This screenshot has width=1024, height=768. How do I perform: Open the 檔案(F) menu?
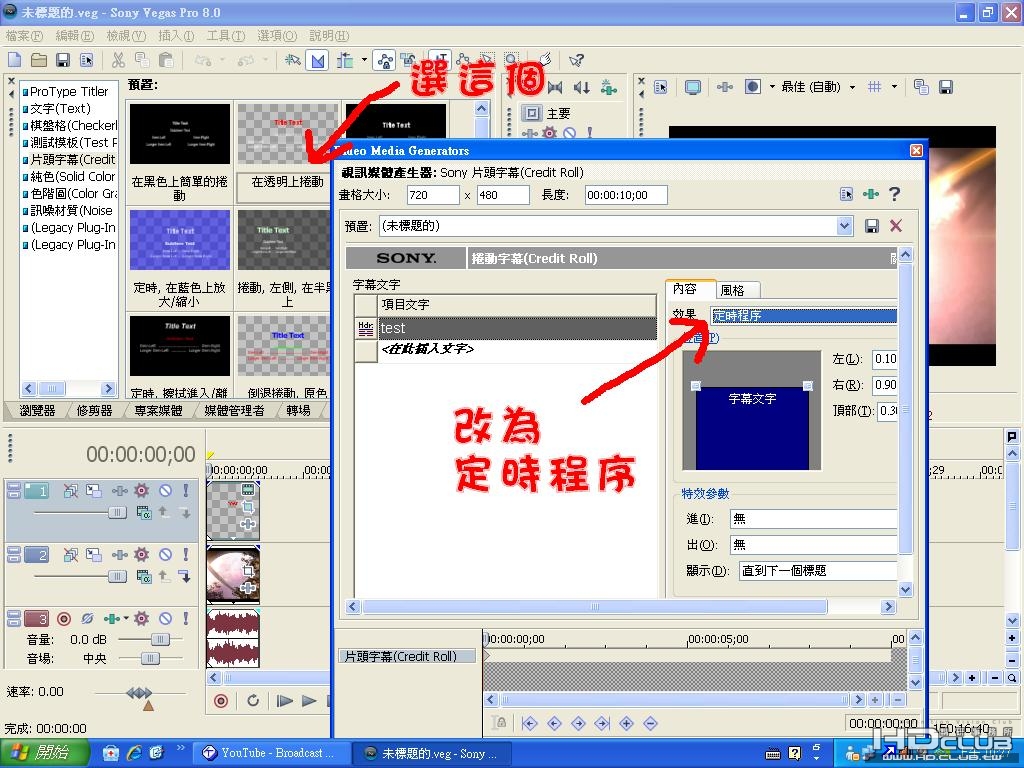click(24, 35)
